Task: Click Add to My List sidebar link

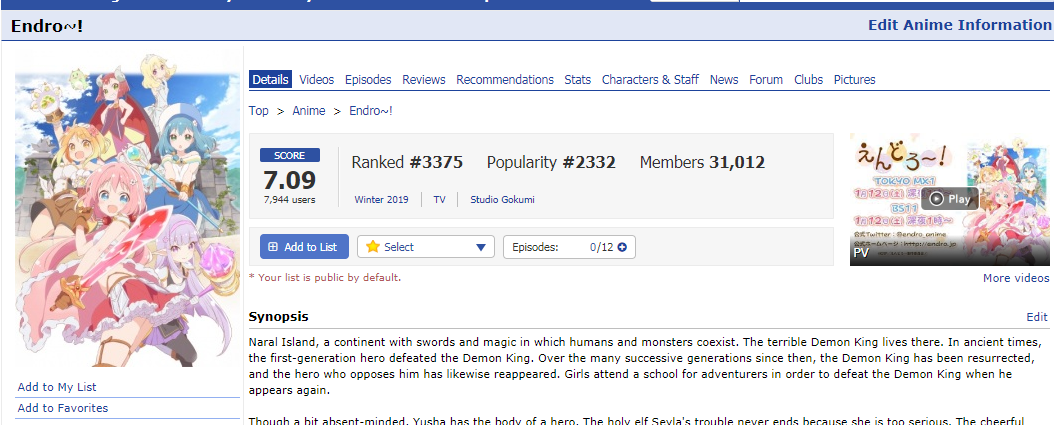Action: click(57, 387)
